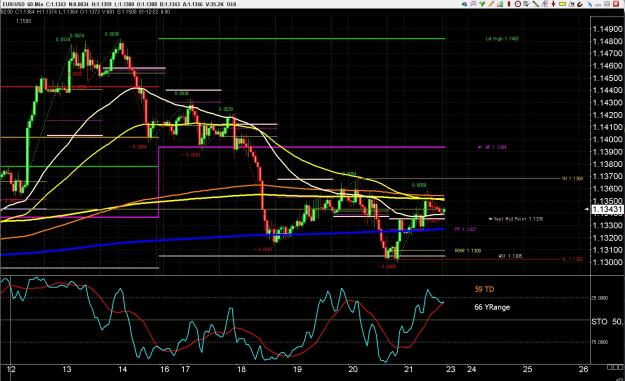The height and width of the screenshot is (381, 625).
Task: Click the crossed lines icon beside the cloud
Action: tap(473, 4)
